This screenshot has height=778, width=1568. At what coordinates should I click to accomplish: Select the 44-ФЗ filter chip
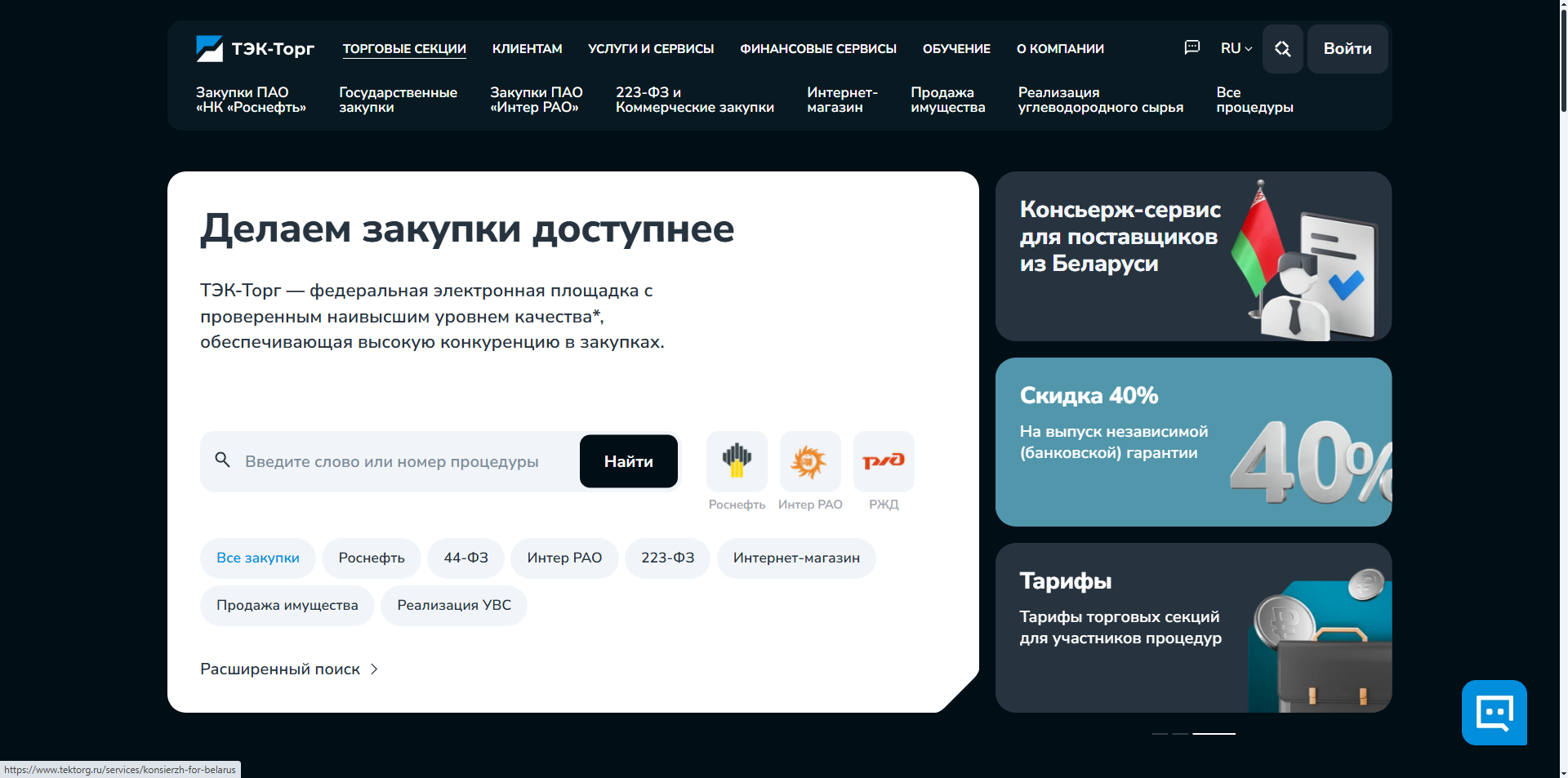[466, 558]
